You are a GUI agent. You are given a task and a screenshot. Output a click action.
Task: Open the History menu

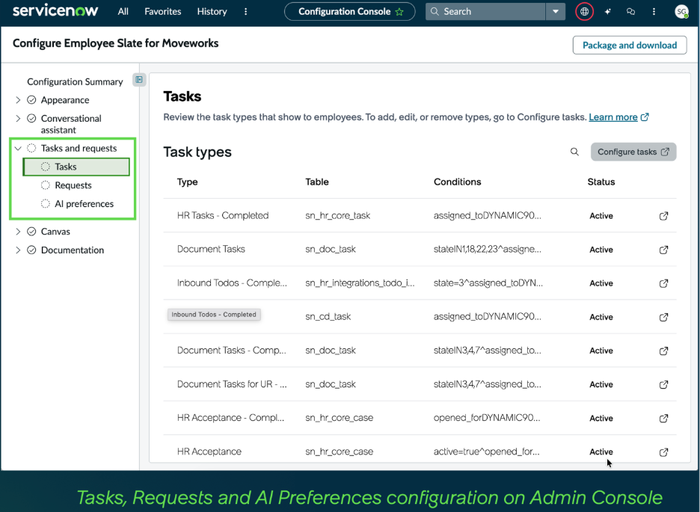point(212,12)
